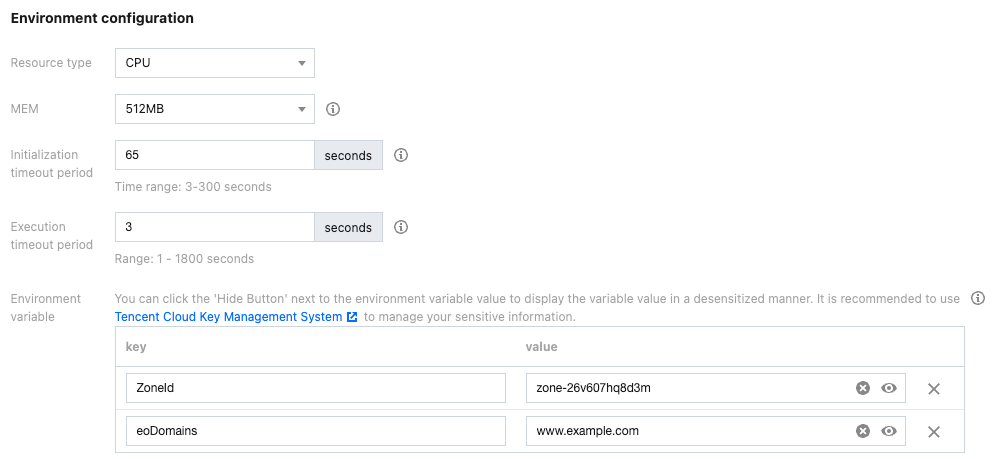Clear the eoDomains value field
This screenshot has width=998, height=459.
(863, 431)
